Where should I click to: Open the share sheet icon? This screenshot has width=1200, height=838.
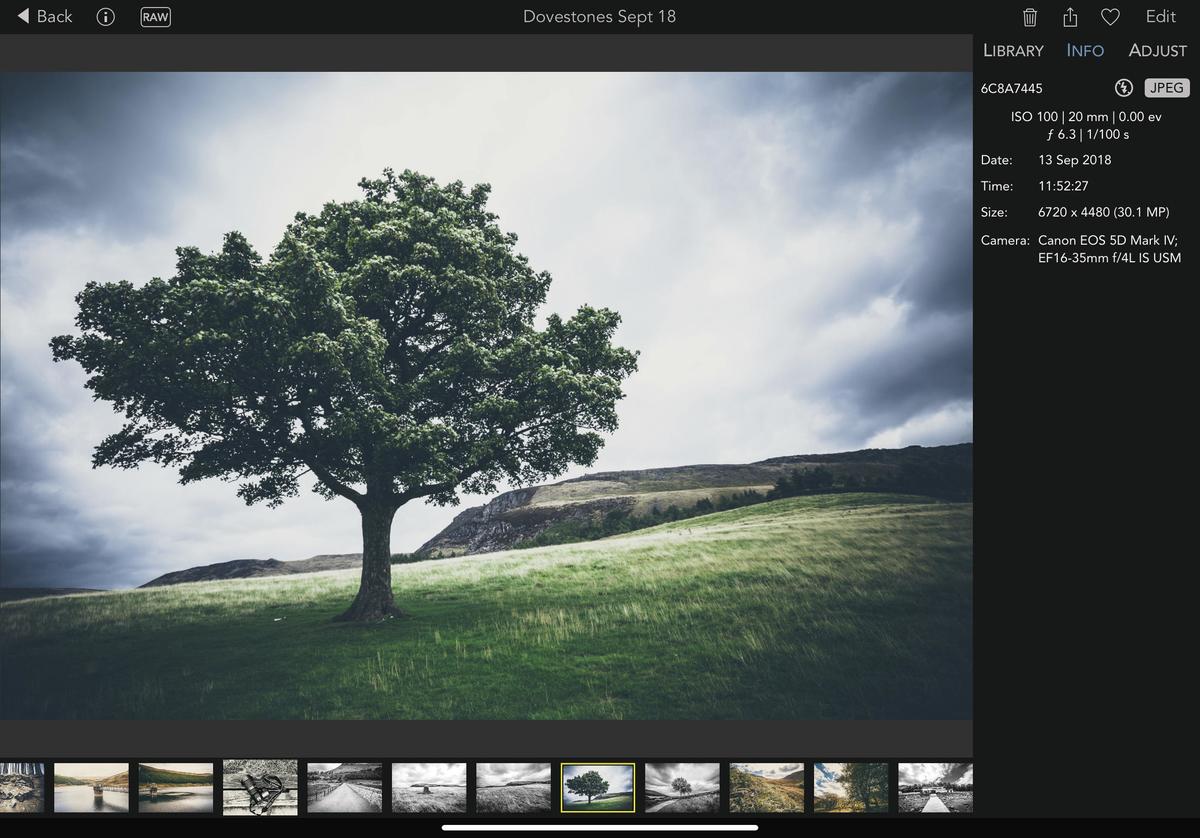click(1070, 16)
